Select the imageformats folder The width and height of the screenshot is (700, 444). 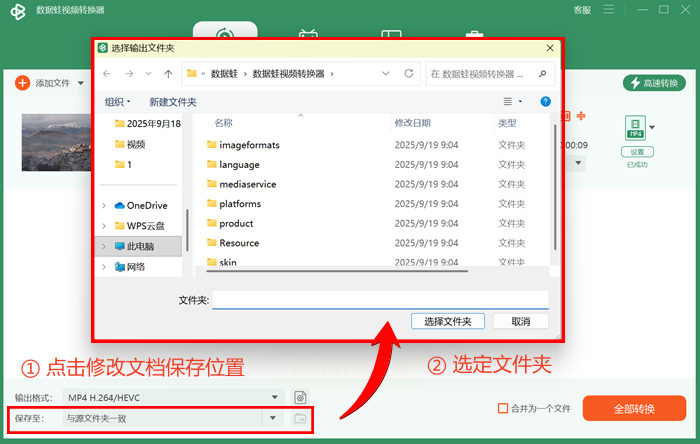(x=243, y=145)
